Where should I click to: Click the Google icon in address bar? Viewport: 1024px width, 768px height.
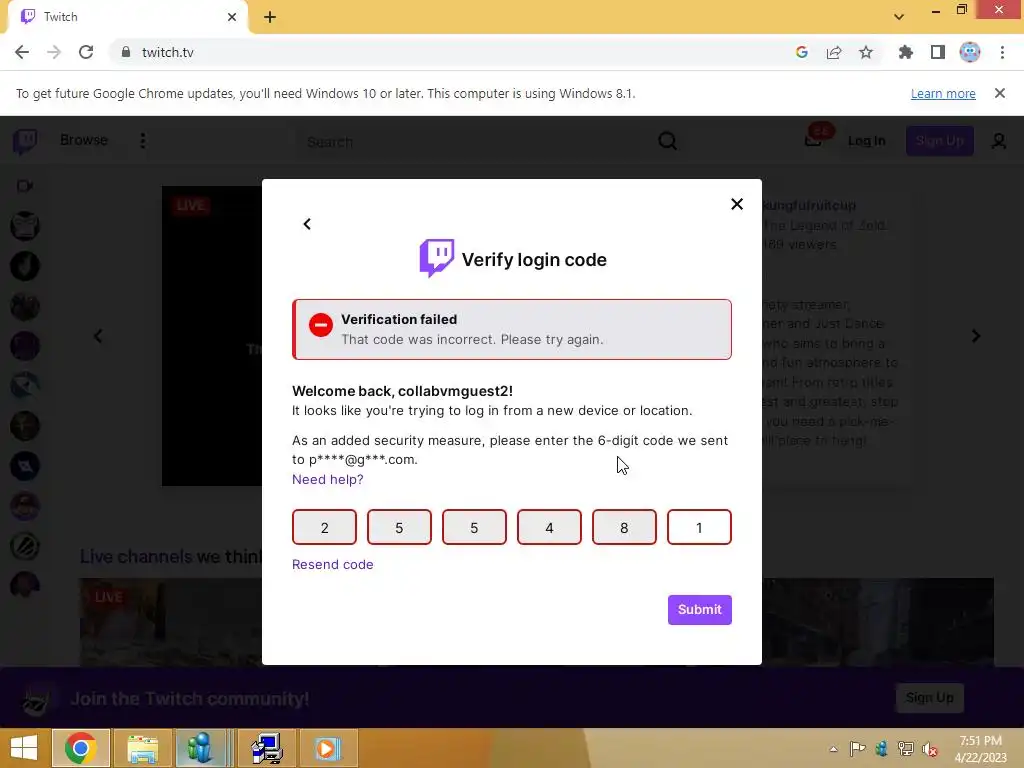click(x=802, y=52)
